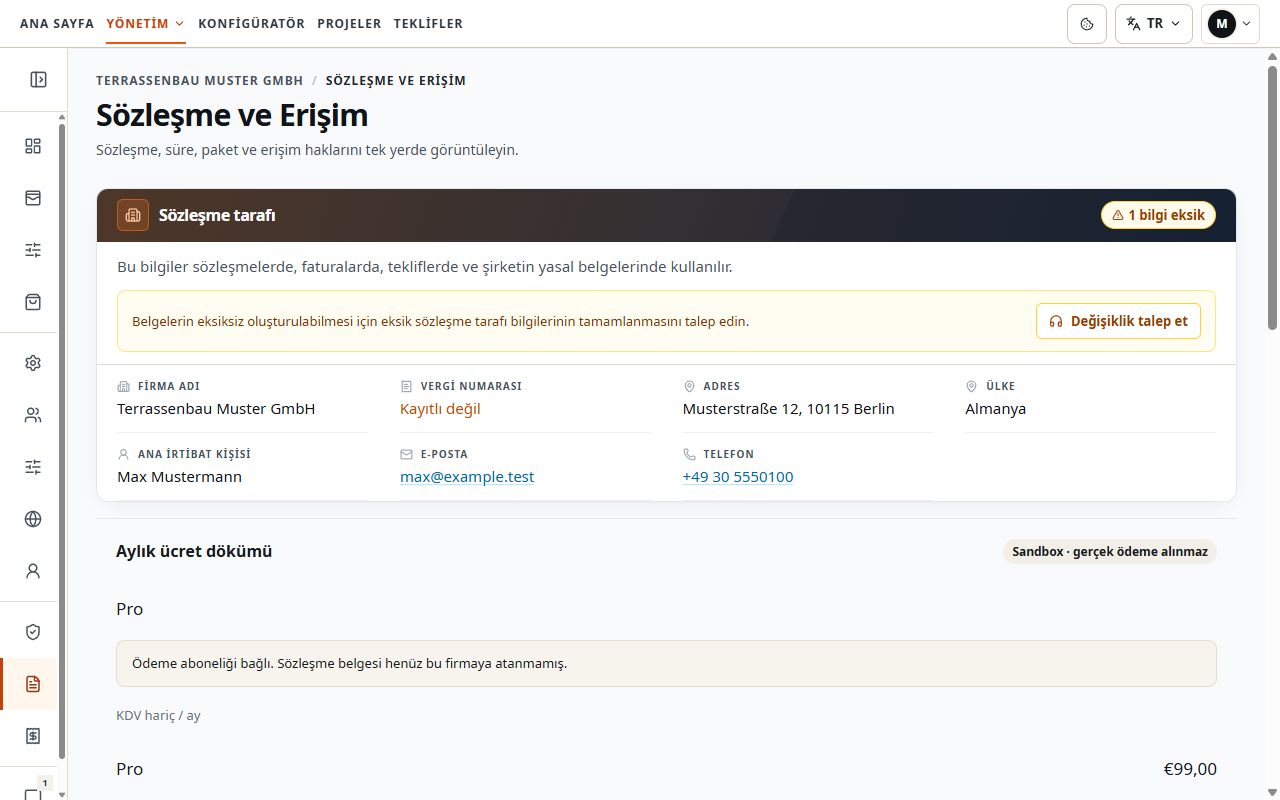This screenshot has width=1280, height=800.
Task: Open the invoice dollar icon in sidebar
Action: 33,736
